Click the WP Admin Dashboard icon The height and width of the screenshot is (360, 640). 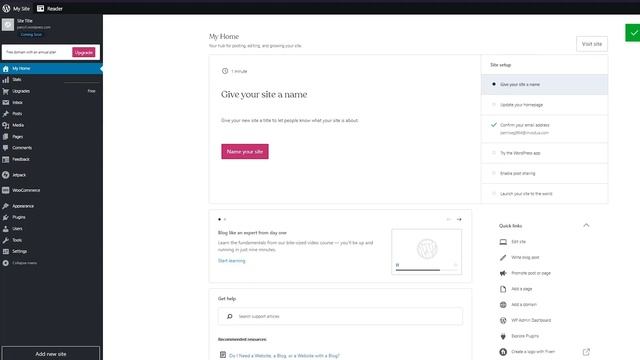[x=503, y=320]
